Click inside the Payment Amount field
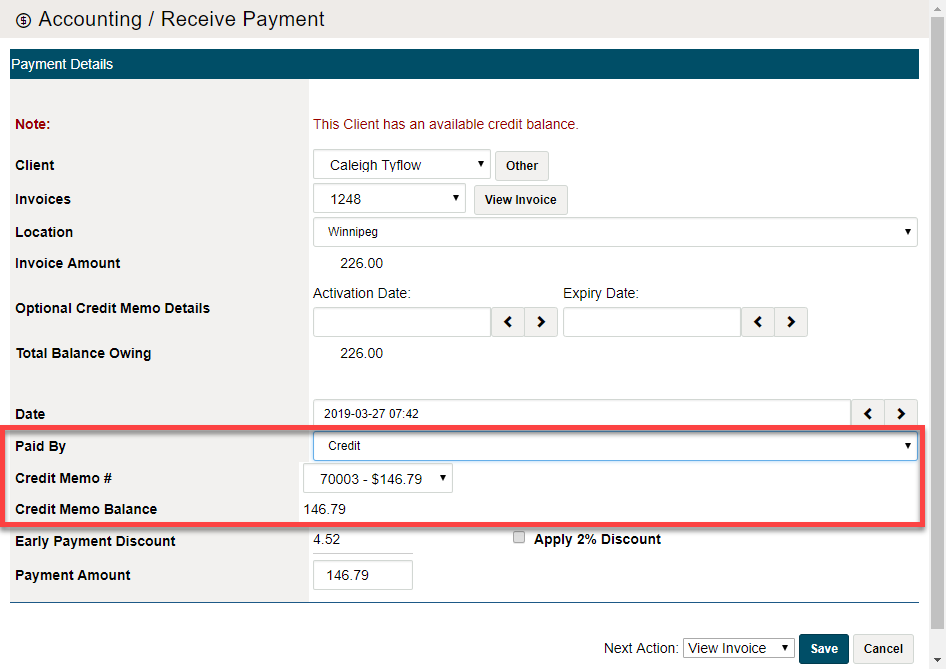The height and width of the screenshot is (669, 946). pos(362,574)
